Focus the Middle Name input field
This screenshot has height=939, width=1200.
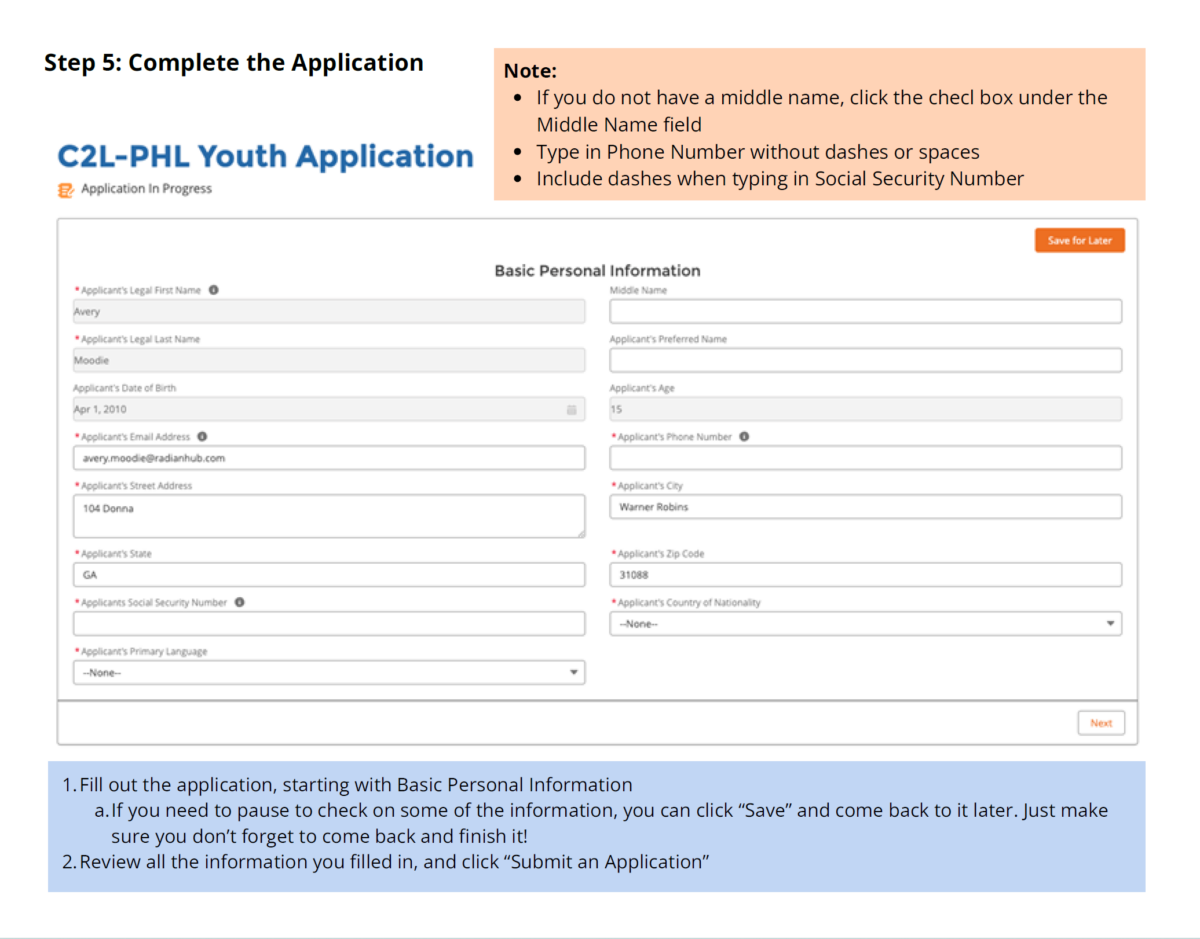pyautogui.click(x=865, y=312)
